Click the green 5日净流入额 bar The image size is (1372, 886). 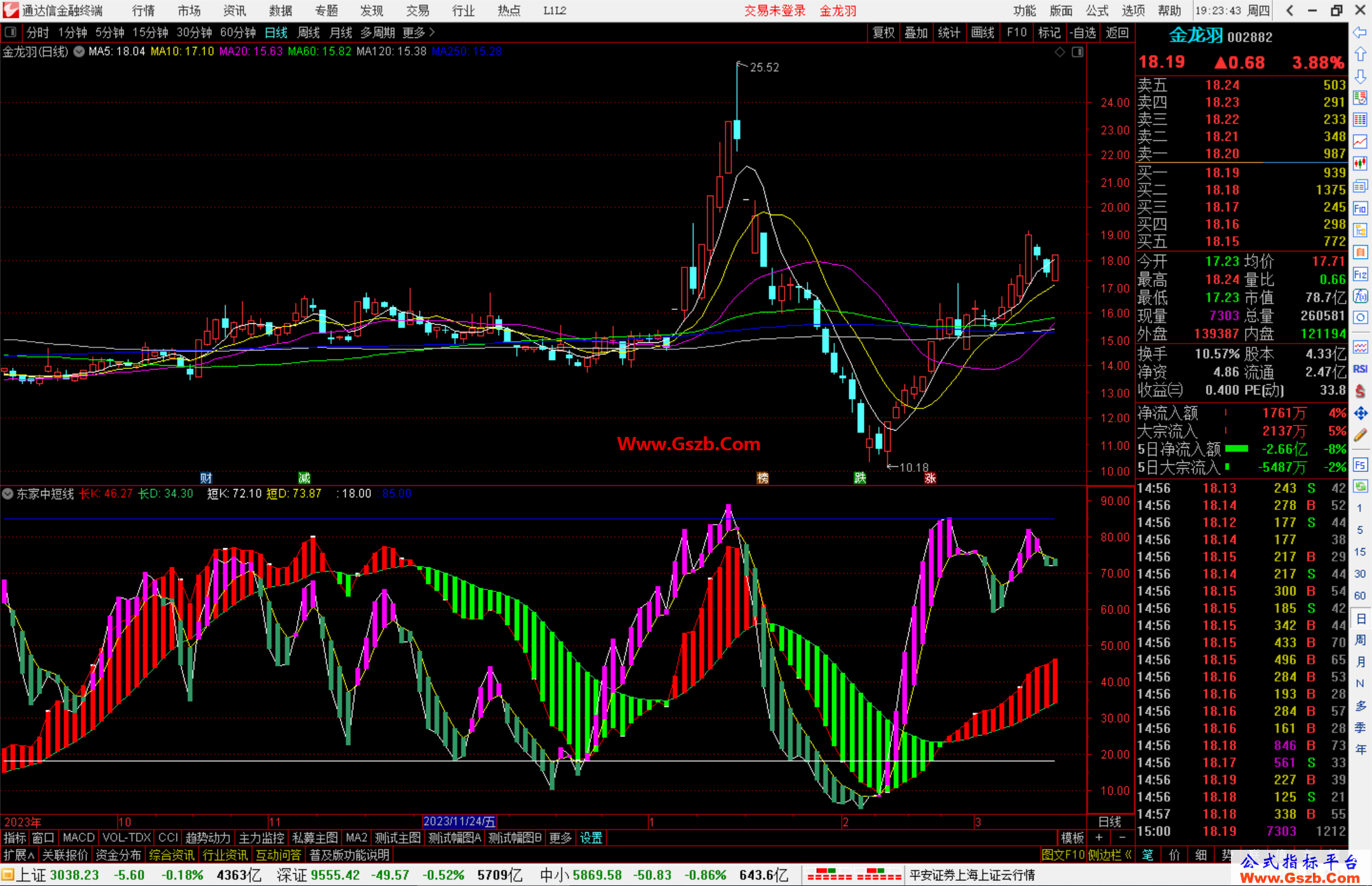[x=1236, y=449]
